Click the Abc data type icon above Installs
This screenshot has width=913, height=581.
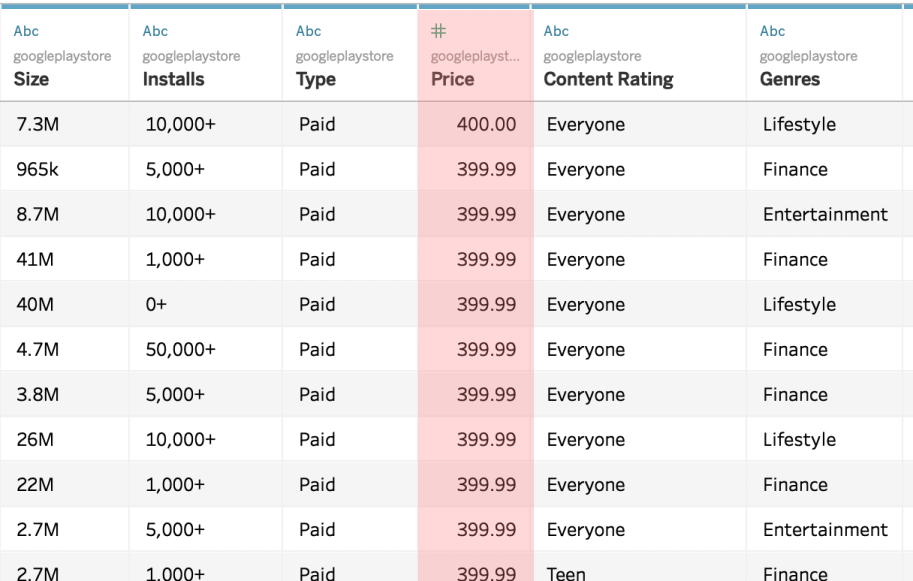pos(155,31)
